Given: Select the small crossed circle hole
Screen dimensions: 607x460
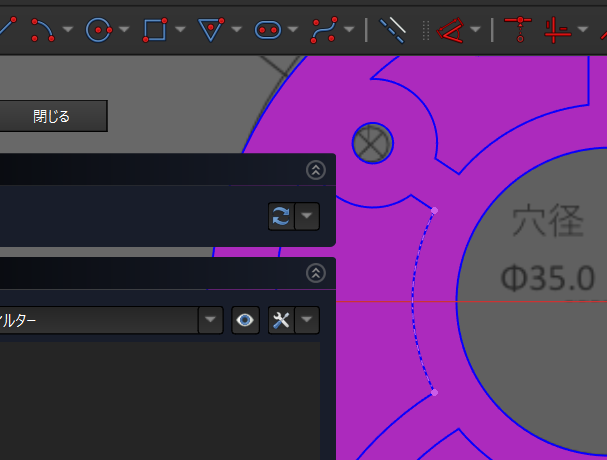Looking at the screenshot, I should 372,143.
